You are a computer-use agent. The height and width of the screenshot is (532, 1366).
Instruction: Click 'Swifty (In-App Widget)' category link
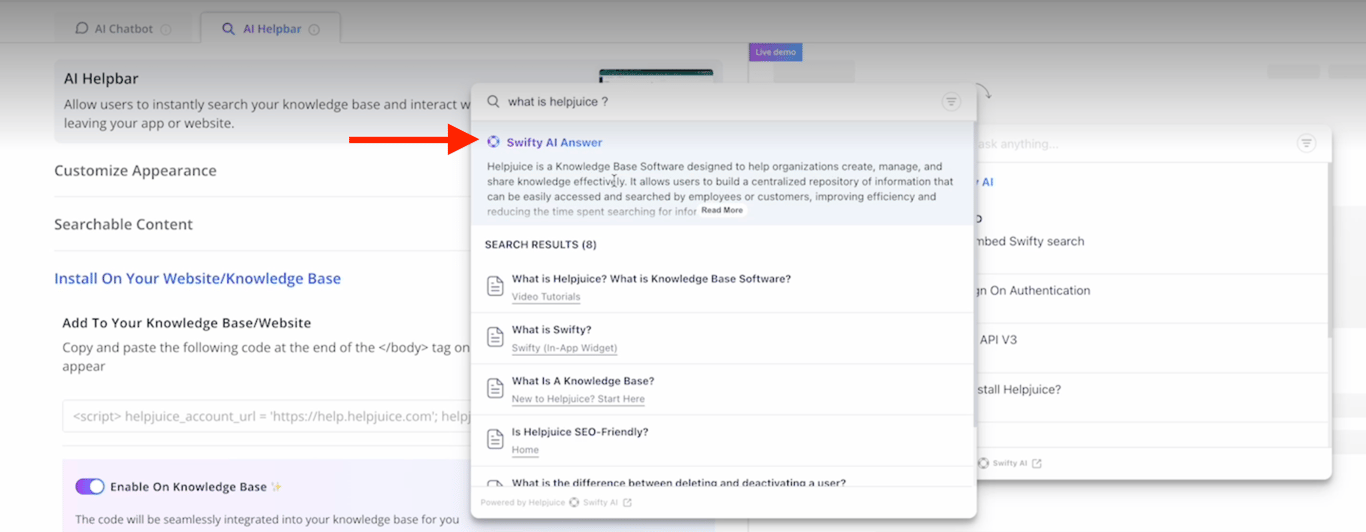click(564, 348)
